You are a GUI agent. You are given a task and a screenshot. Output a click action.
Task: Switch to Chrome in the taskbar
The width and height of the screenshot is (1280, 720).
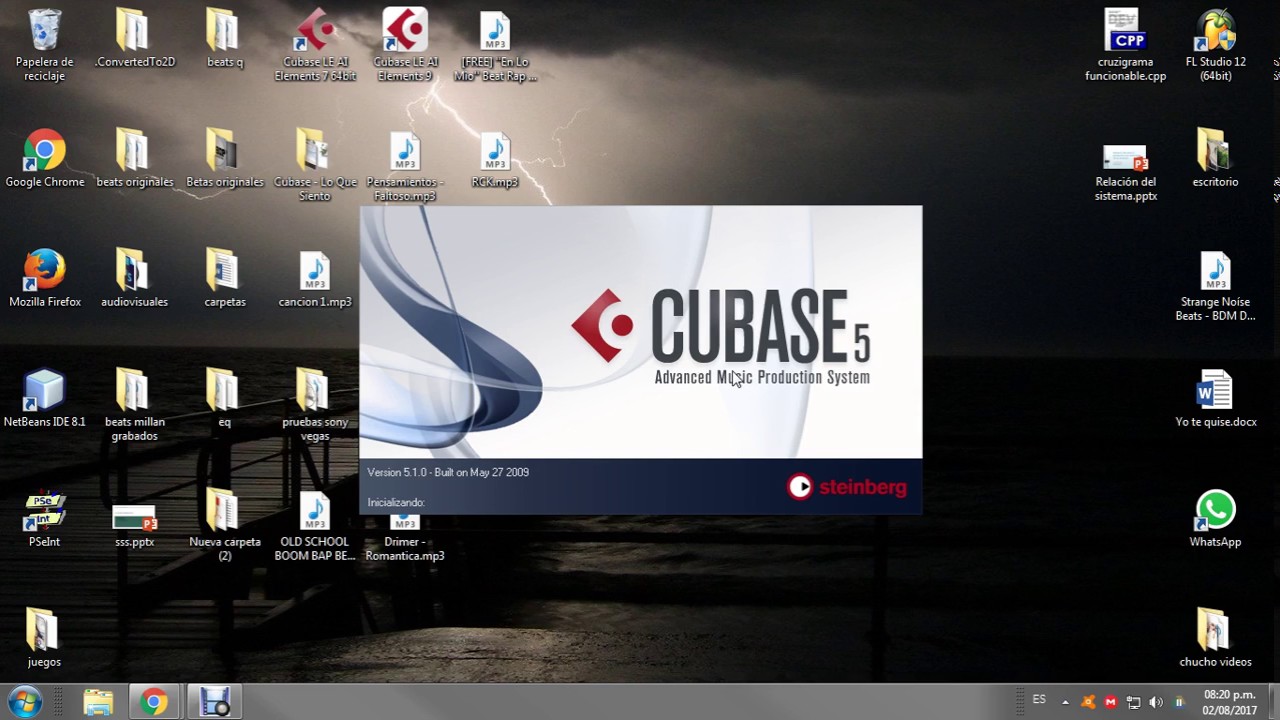154,702
